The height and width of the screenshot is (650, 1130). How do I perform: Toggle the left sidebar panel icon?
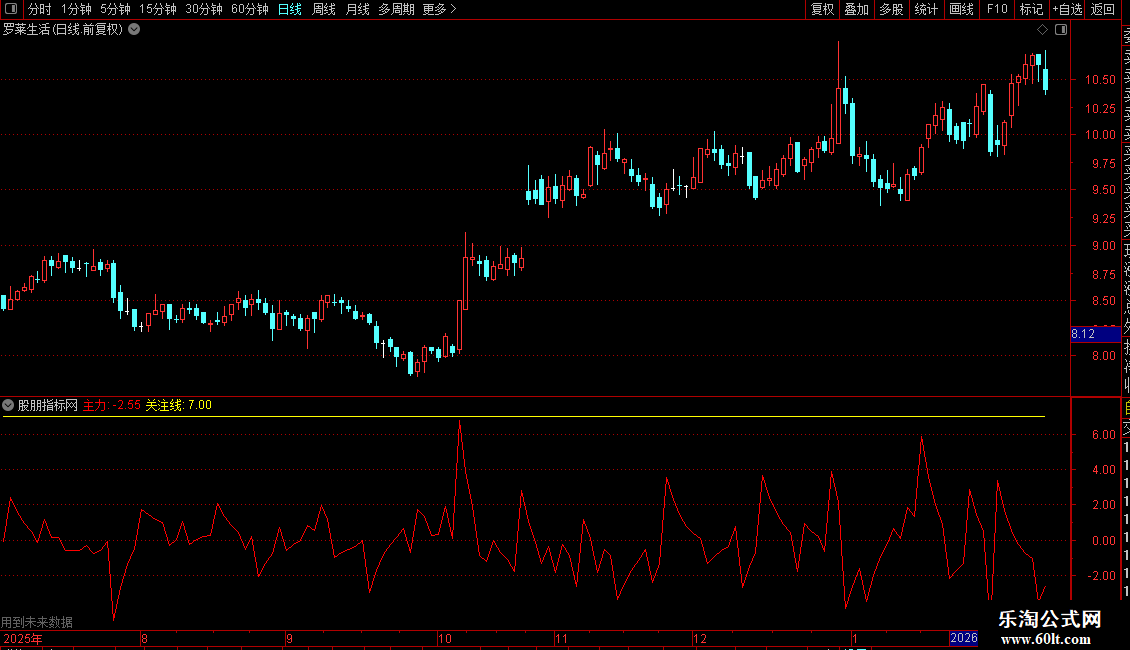click(x=11, y=9)
